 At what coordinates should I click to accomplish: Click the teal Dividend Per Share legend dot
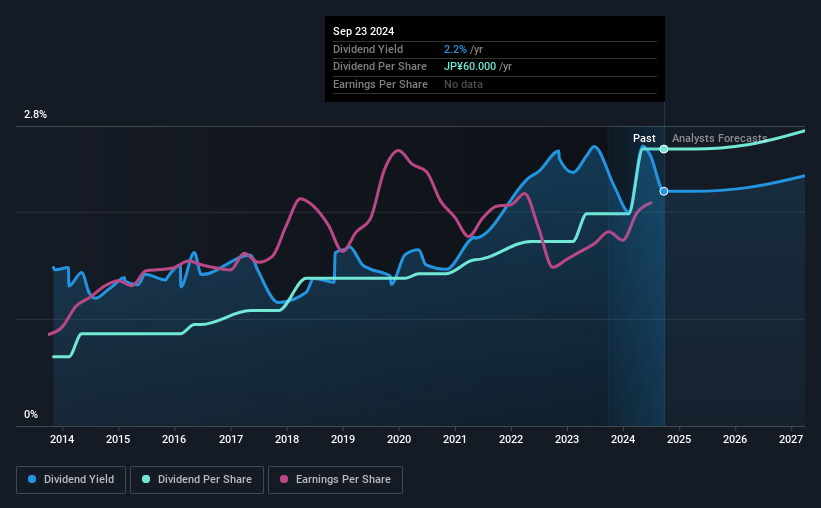click(146, 479)
